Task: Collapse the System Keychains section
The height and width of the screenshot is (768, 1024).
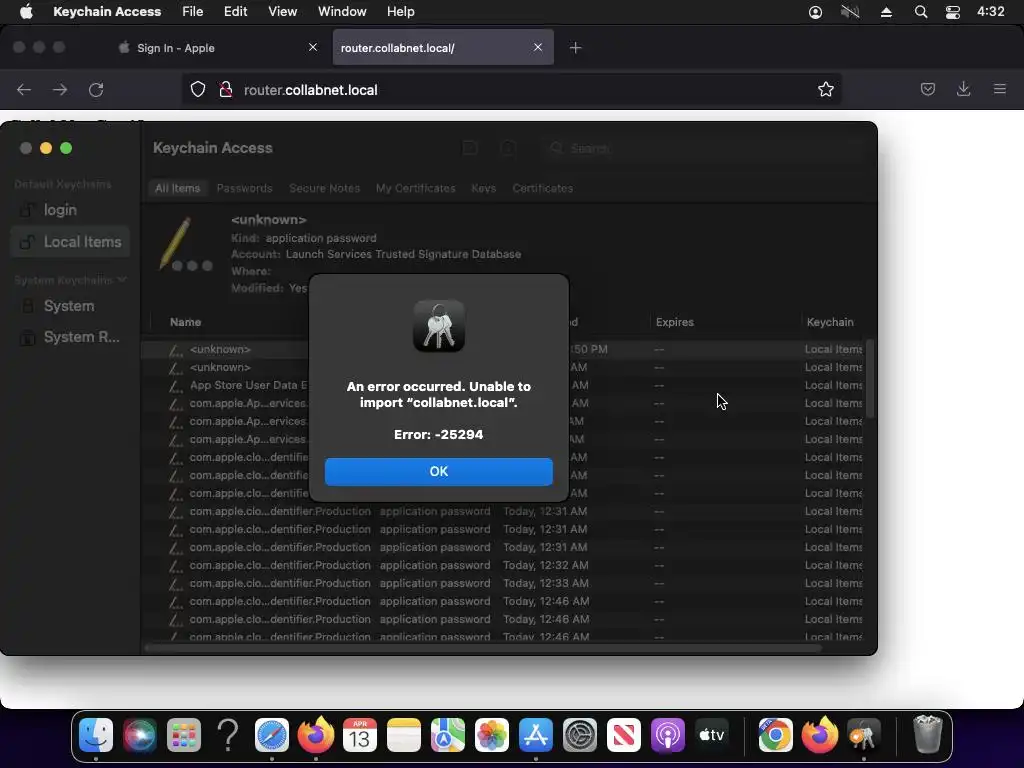Action: (x=121, y=280)
